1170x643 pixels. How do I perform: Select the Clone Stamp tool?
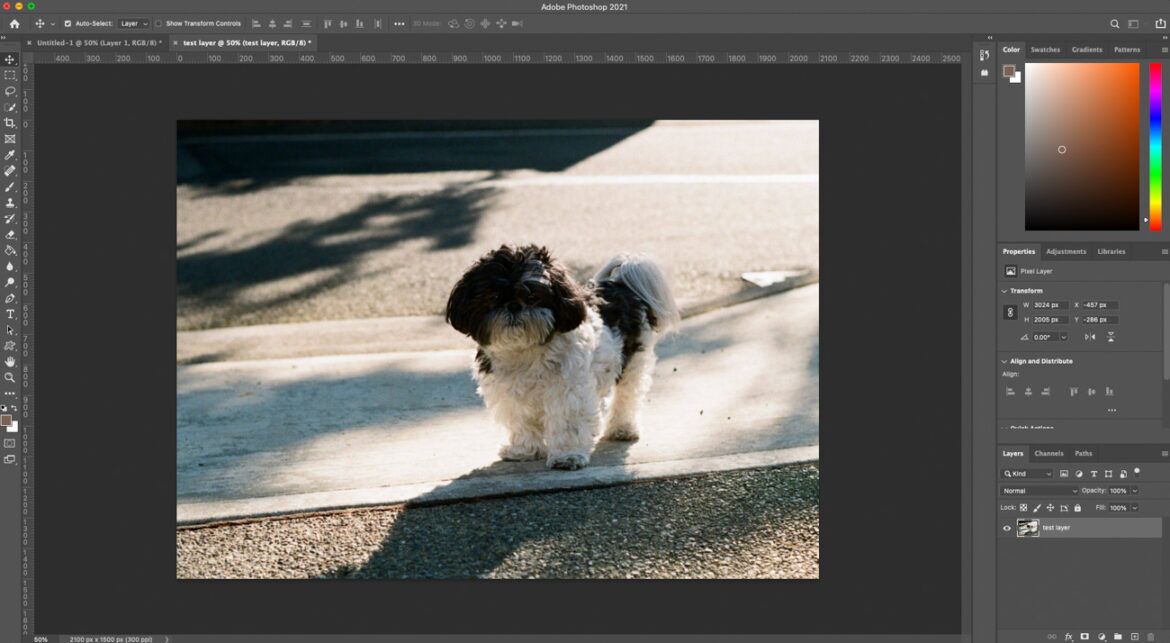pos(10,202)
